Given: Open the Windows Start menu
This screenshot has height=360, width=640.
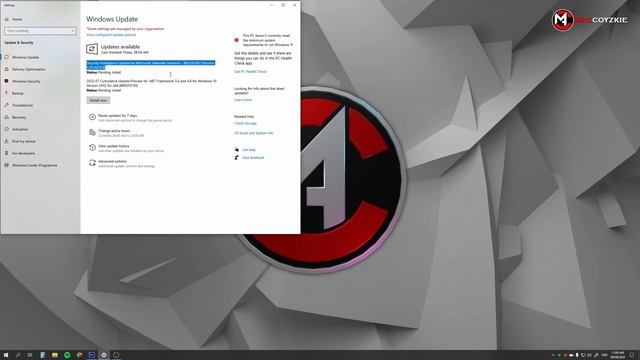Looking at the screenshot, I should (x=6, y=355).
